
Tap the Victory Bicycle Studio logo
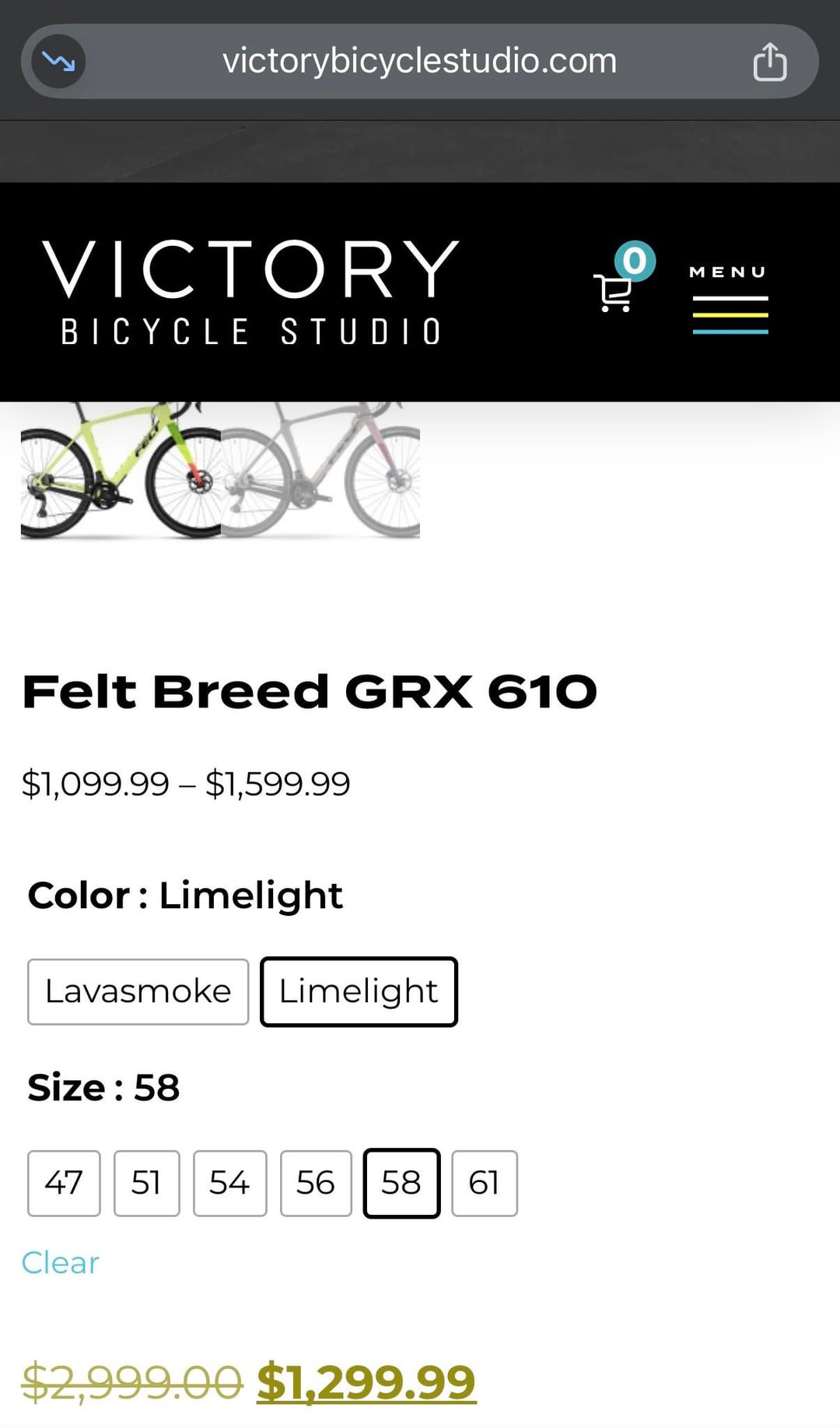250,292
